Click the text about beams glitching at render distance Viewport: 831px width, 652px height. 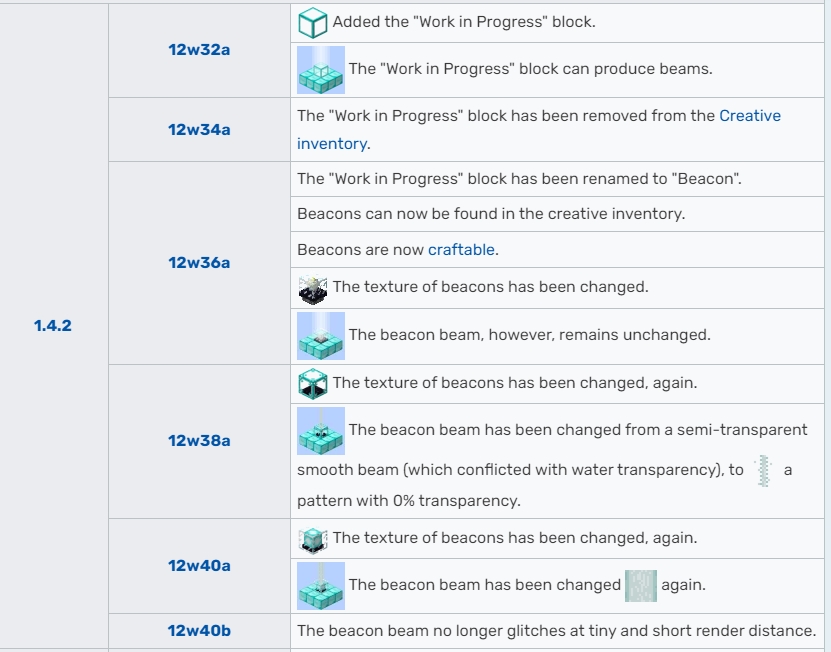click(x=556, y=631)
